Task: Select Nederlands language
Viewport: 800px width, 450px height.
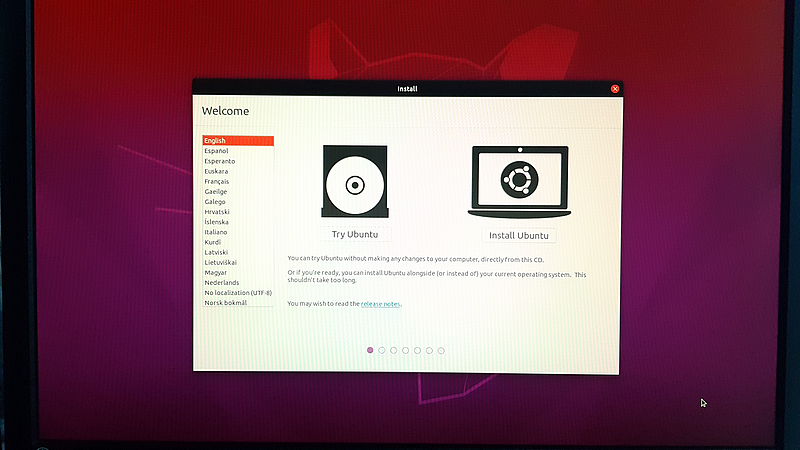Action: [238, 283]
